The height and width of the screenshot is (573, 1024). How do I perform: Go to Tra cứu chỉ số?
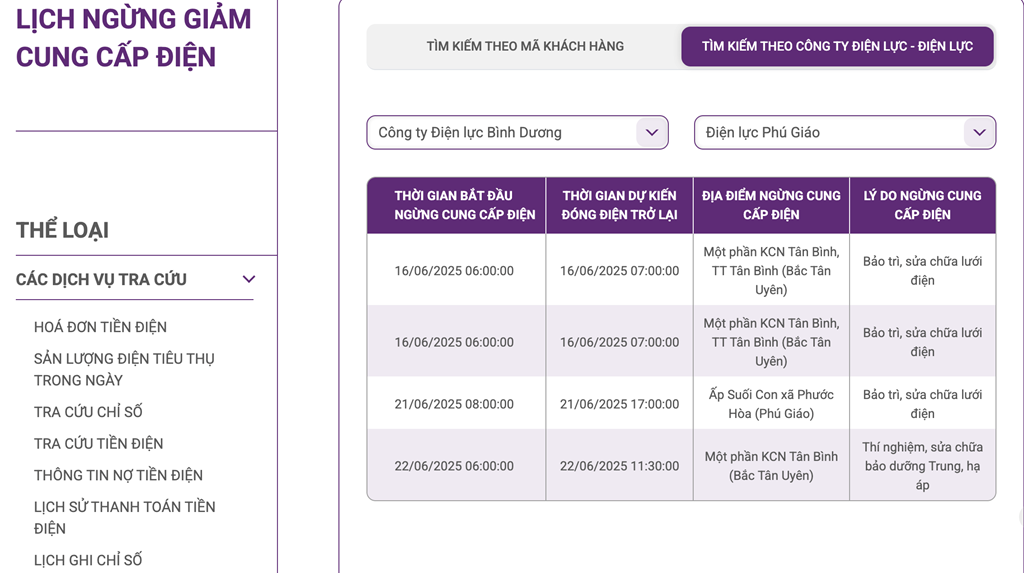tap(88, 412)
